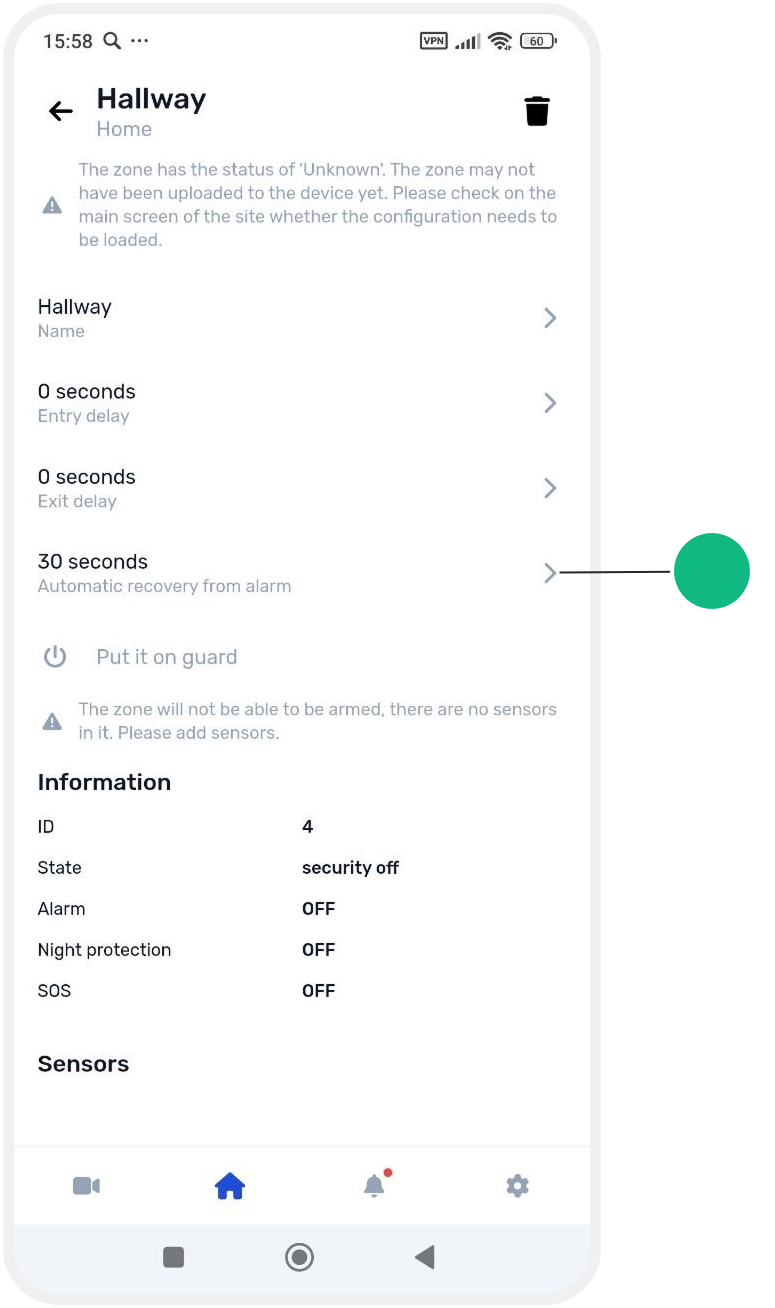Image resolution: width=775 pixels, height=1308 pixels.
Task: Tap the Put it on guard label
Action: [167, 657]
